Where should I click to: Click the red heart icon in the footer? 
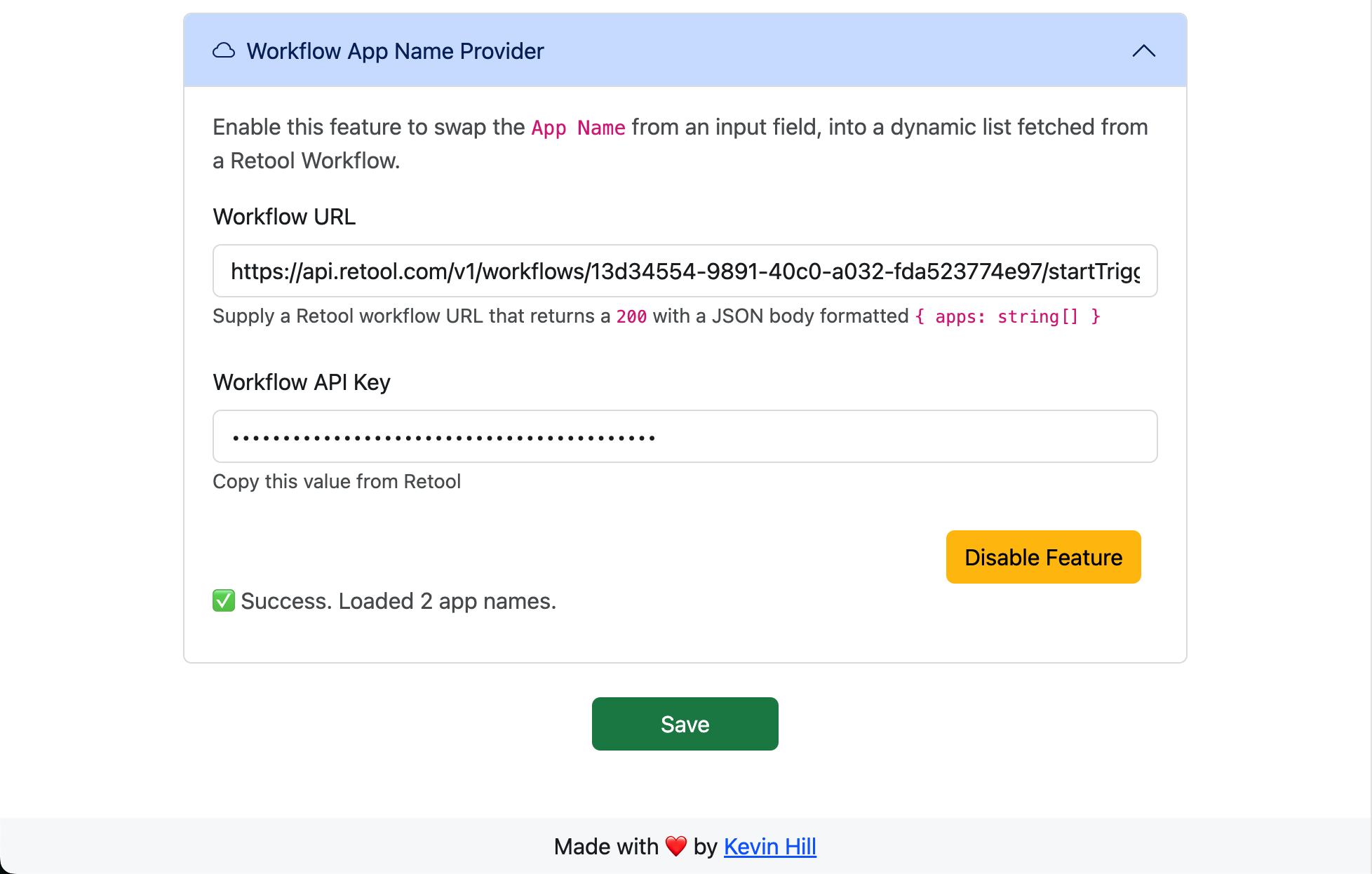tap(676, 847)
